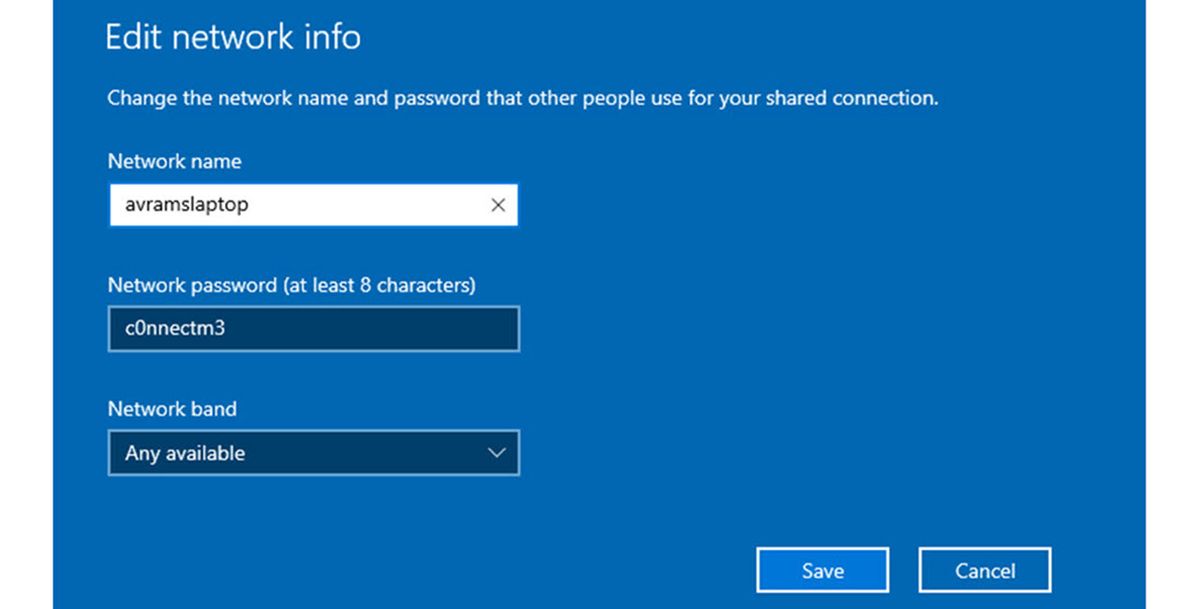Click the Edit network info heading
Screen dimensions: 1200x609
coord(233,37)
